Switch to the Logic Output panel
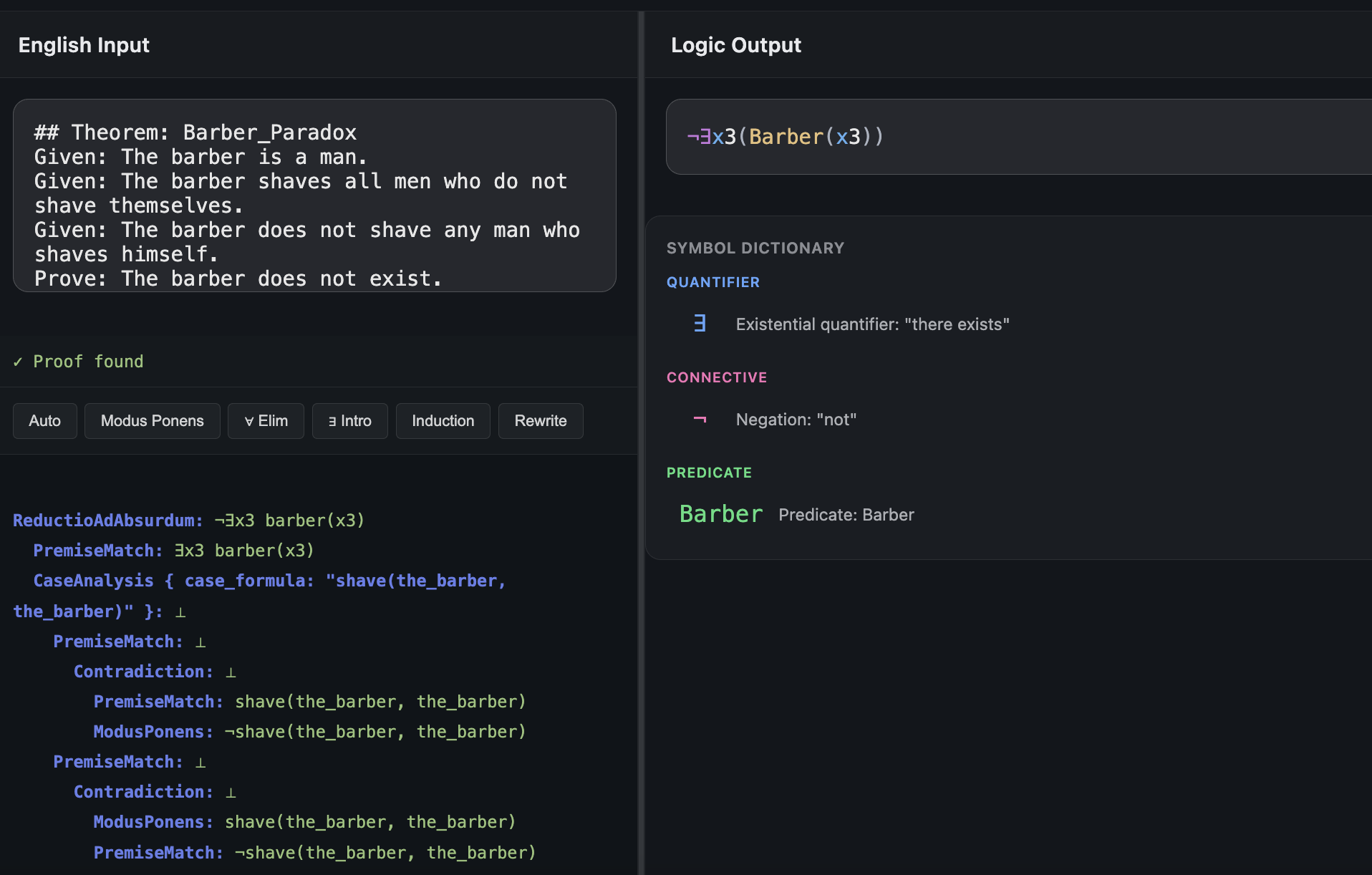The width and height of the screenshot is (1372, 875). [735, 44]
